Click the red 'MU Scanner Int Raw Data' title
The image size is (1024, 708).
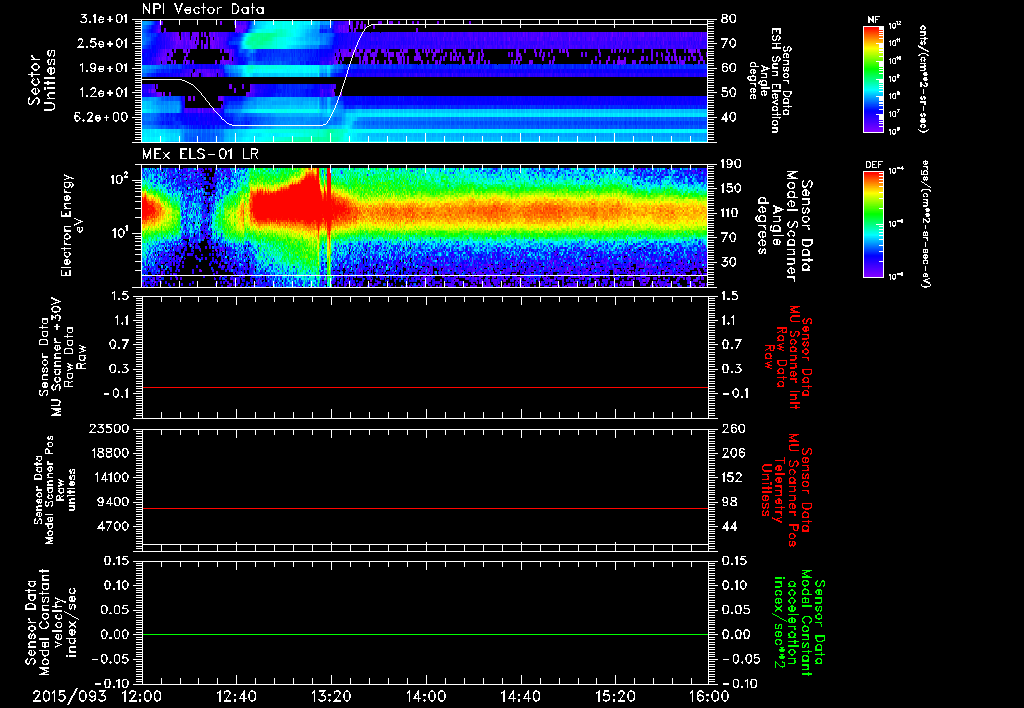click(x=788, y=355)
